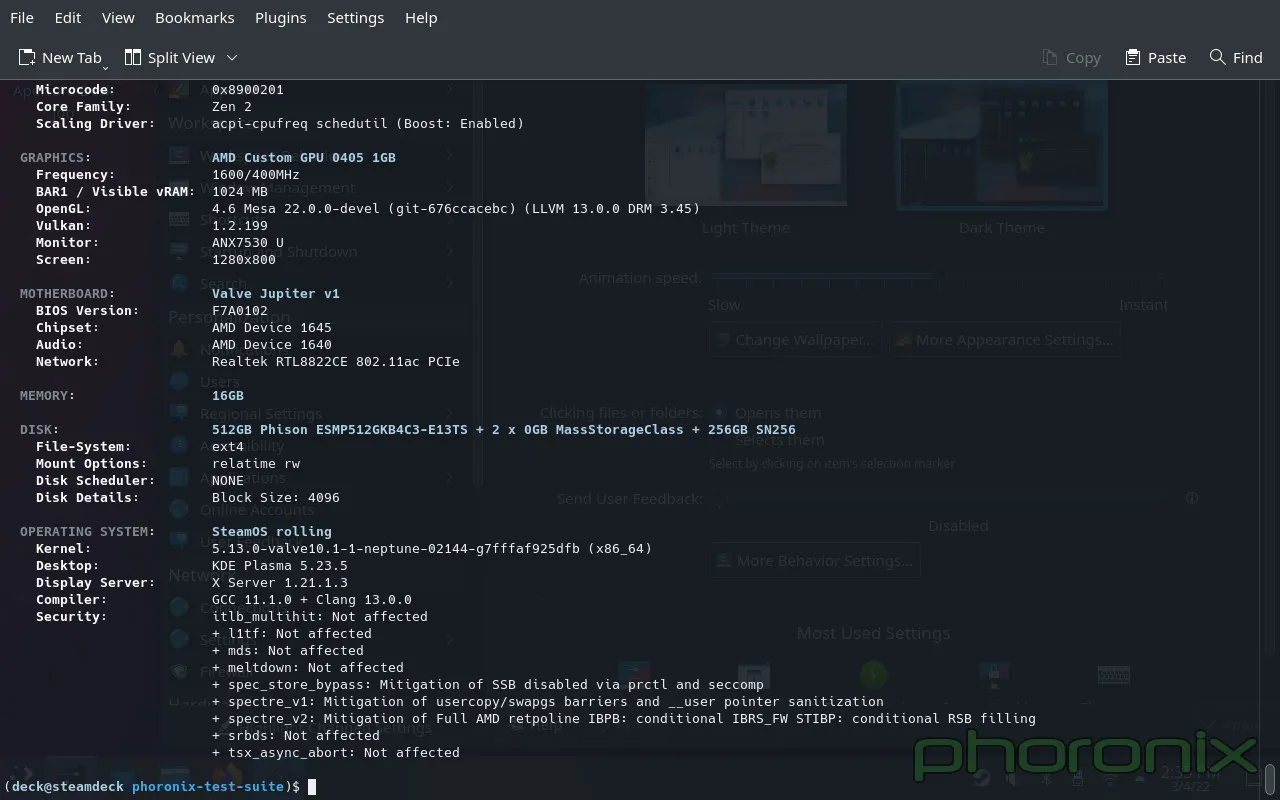Click the command prompt cursor after phoronix-test-suite

coord(312,787)
